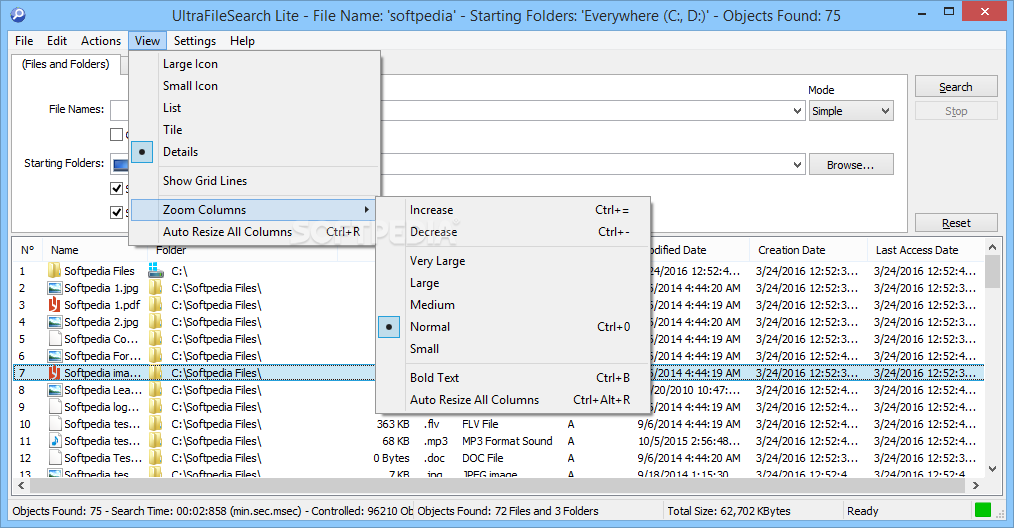Viewport: 1014px width, 528px height.
Task: Click the folder icon in row 2 Folder column
Action: tap(155, 288)
